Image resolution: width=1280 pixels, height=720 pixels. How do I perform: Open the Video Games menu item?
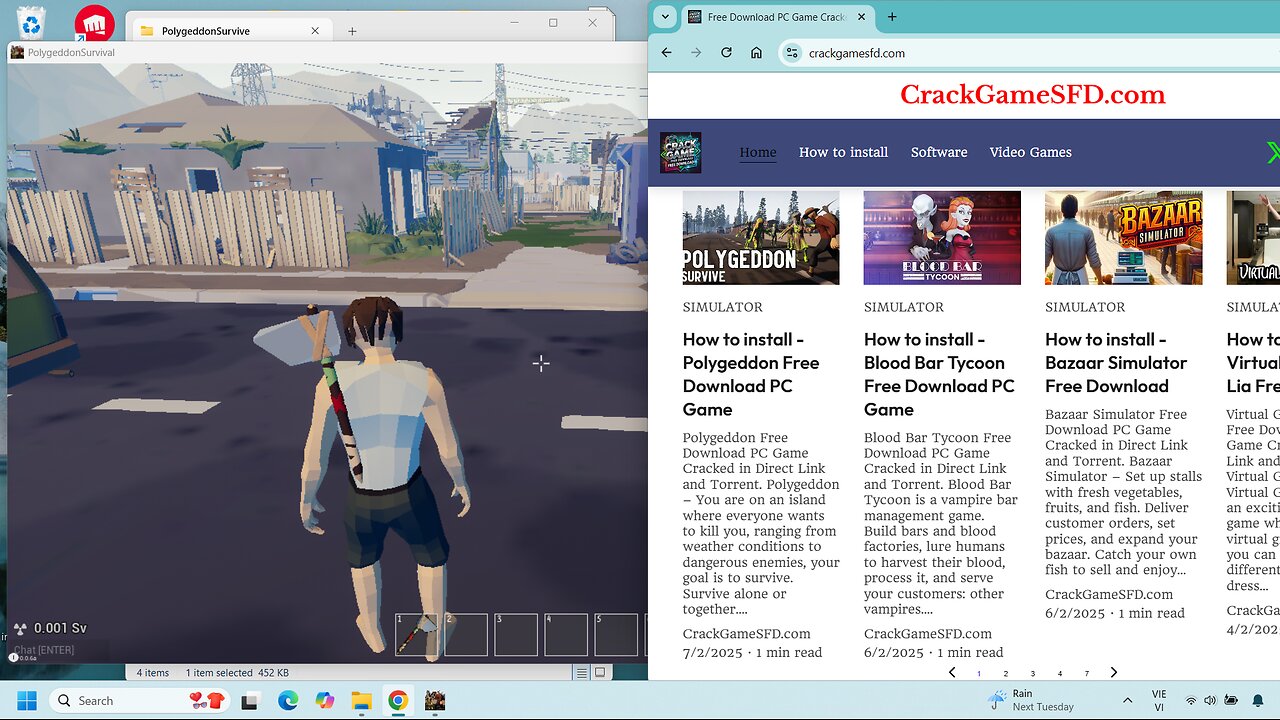pos(1030,153)
